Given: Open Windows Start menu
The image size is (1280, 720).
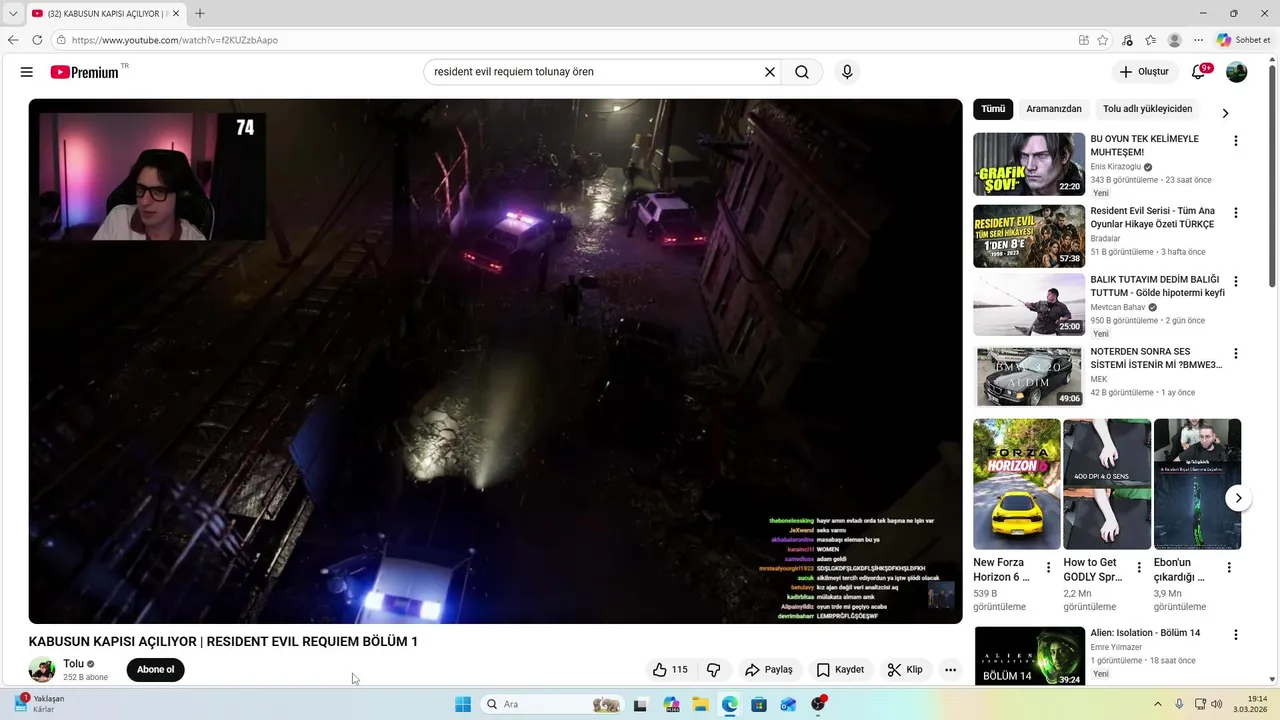Looking at the screenshot, I should coord(463,704).
